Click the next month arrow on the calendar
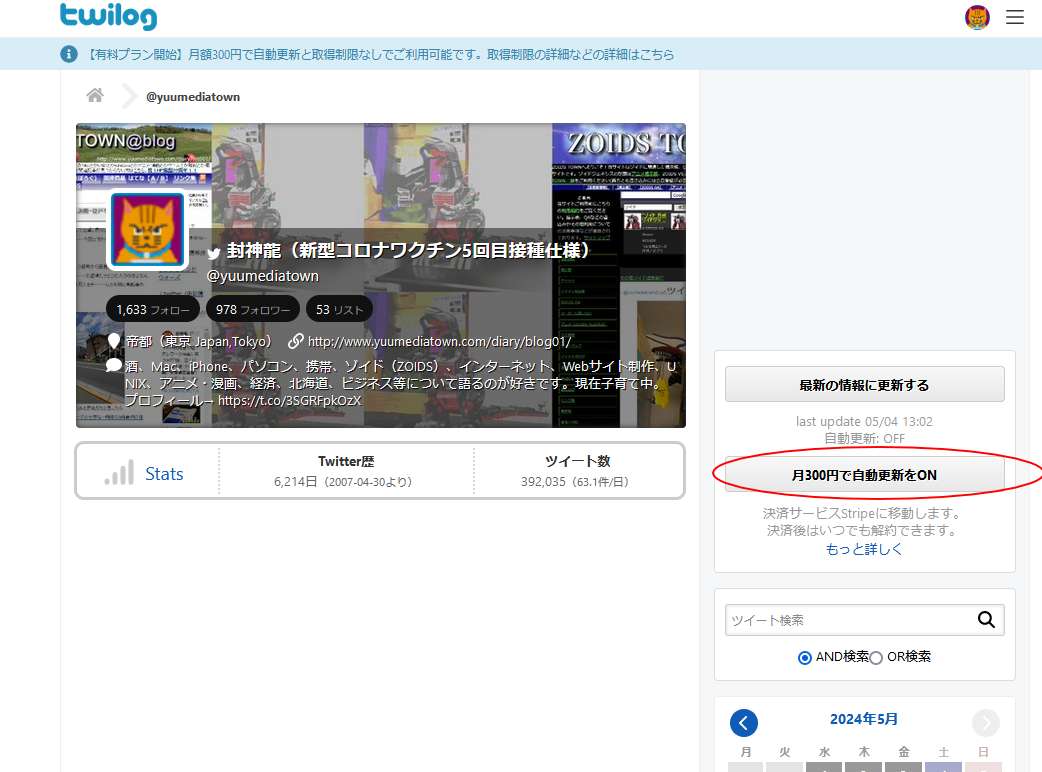Screen dimensions: 1042x772 pos(985,722)
